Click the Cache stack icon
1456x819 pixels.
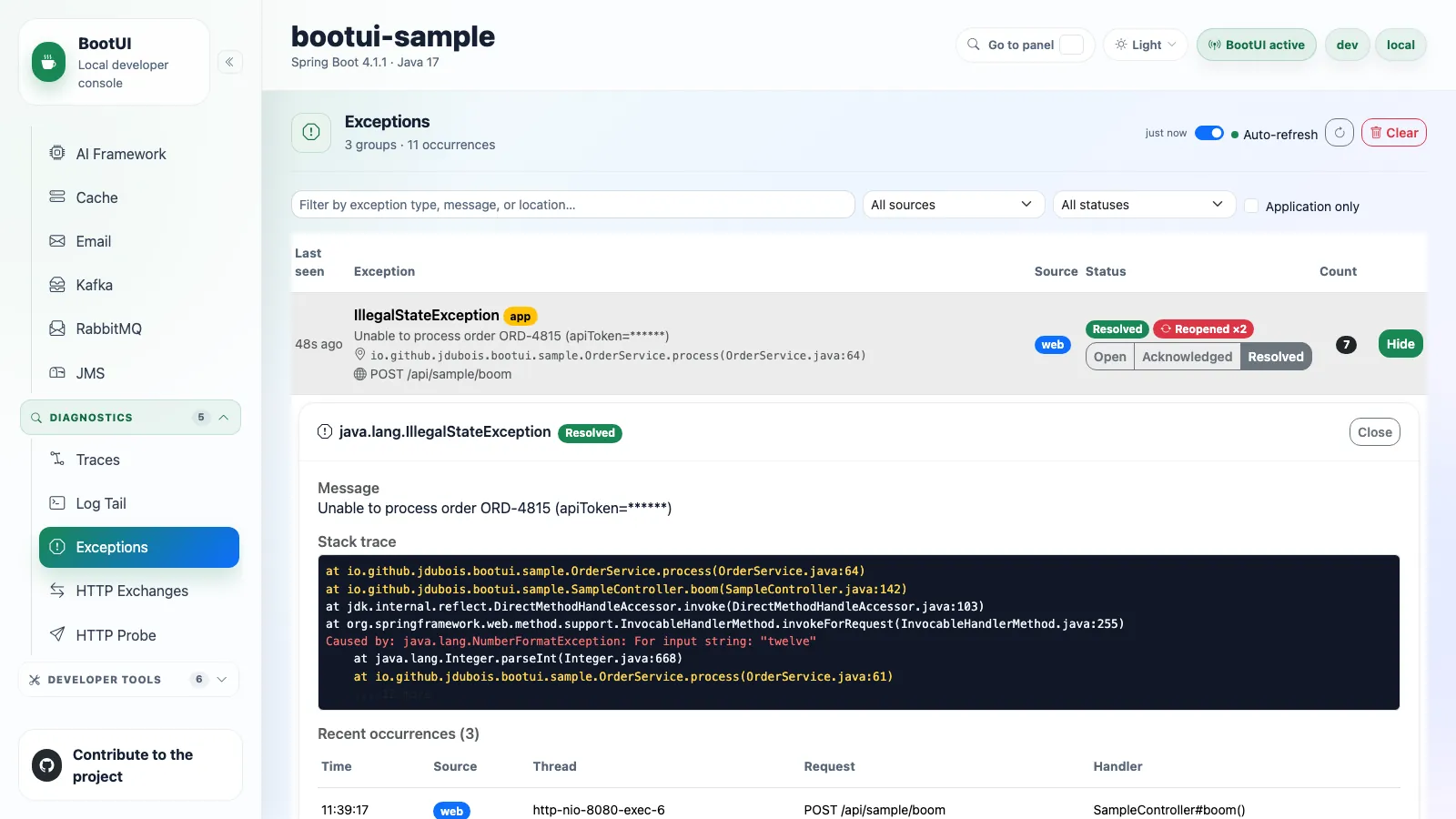57,197
